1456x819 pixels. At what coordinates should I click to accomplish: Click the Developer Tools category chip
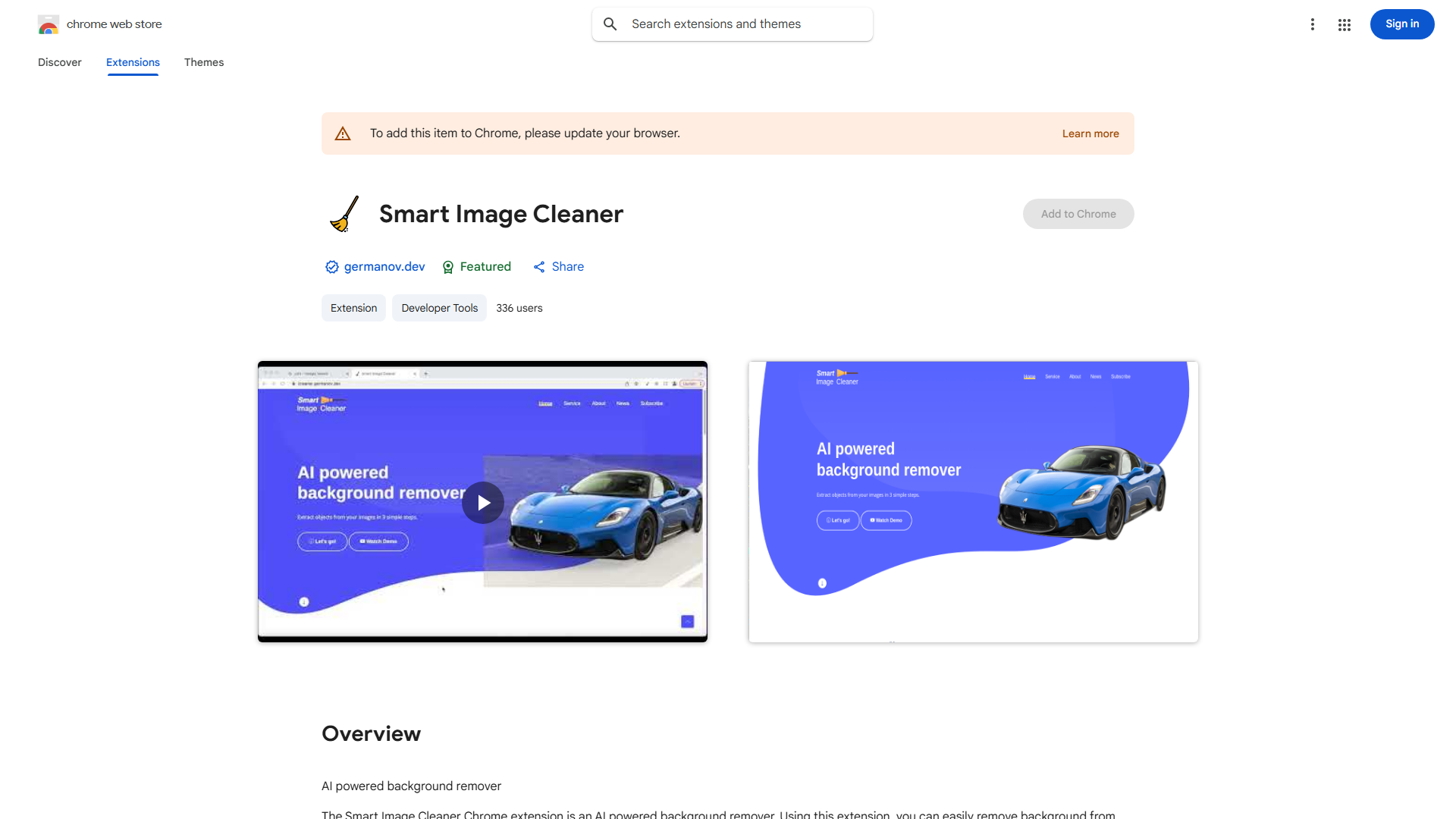coord(439,308)
